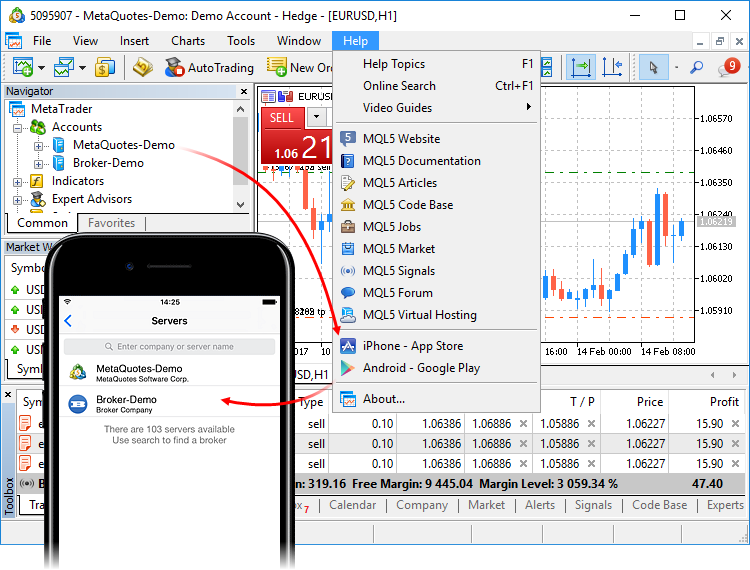Toggle the chart shift button
This screenshot has width=750, height=570.
pos(613,67)
